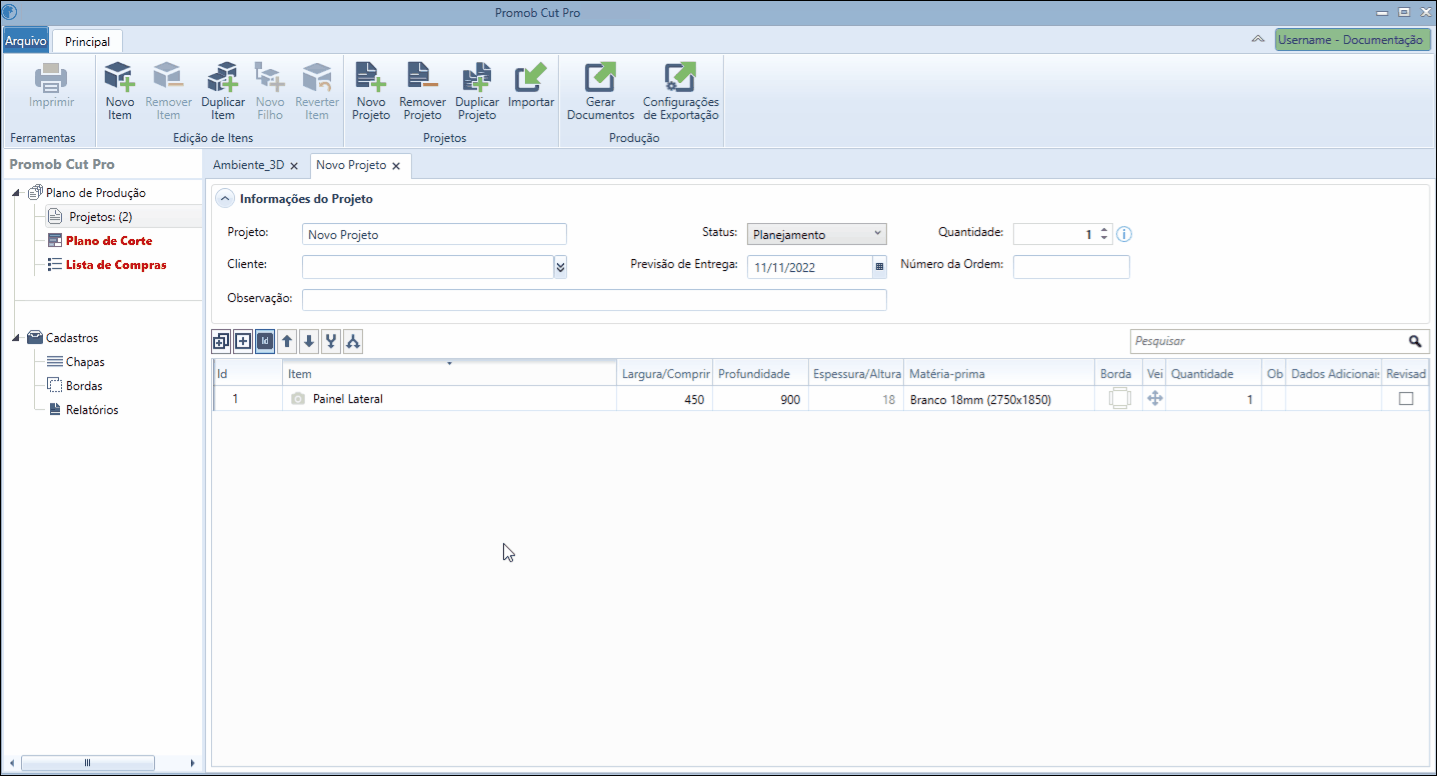
Task: Open the delivery date calendar picker
Action: click(879, 267)
